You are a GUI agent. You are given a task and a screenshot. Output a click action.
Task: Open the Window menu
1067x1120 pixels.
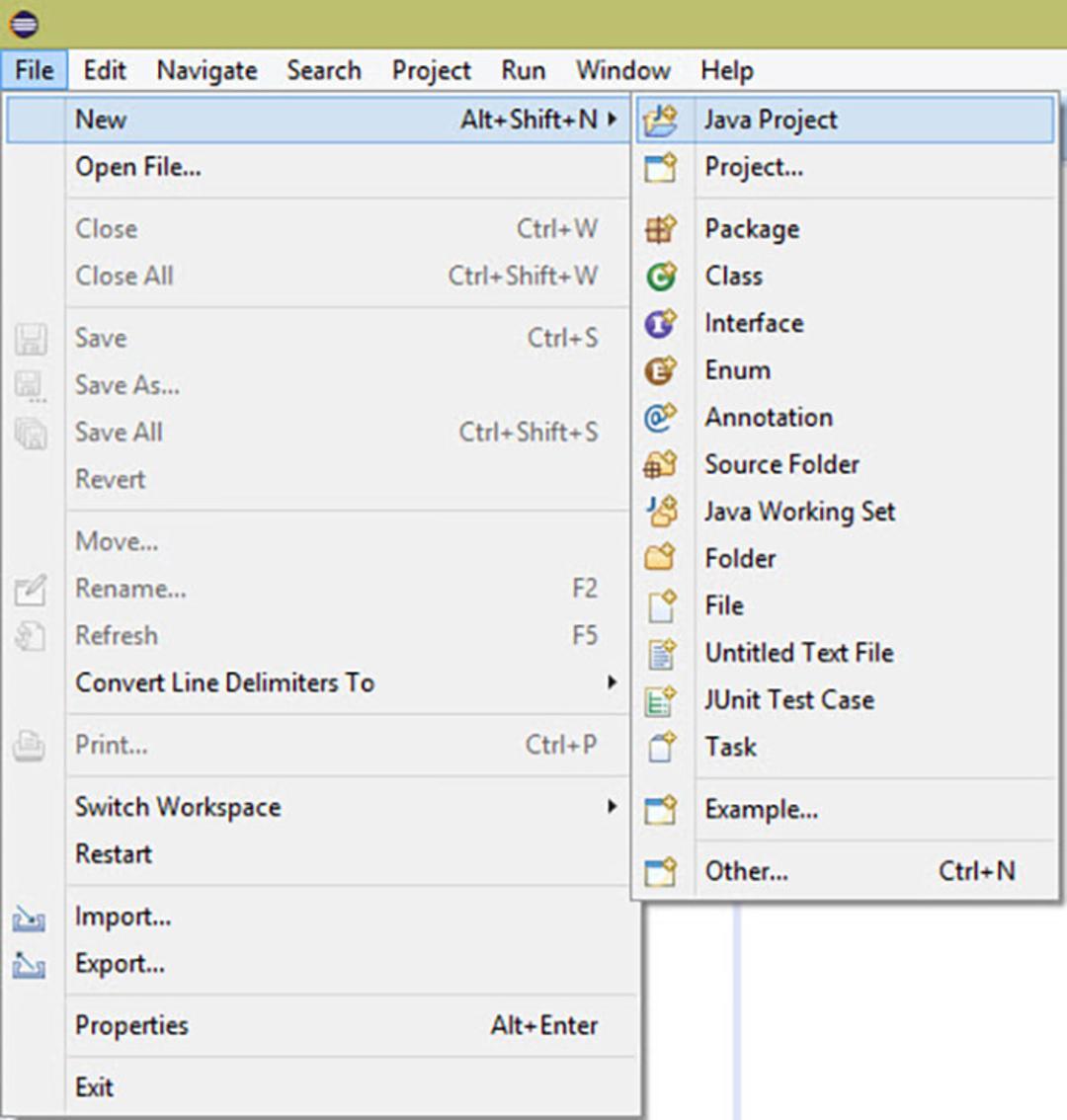[623, 70]
